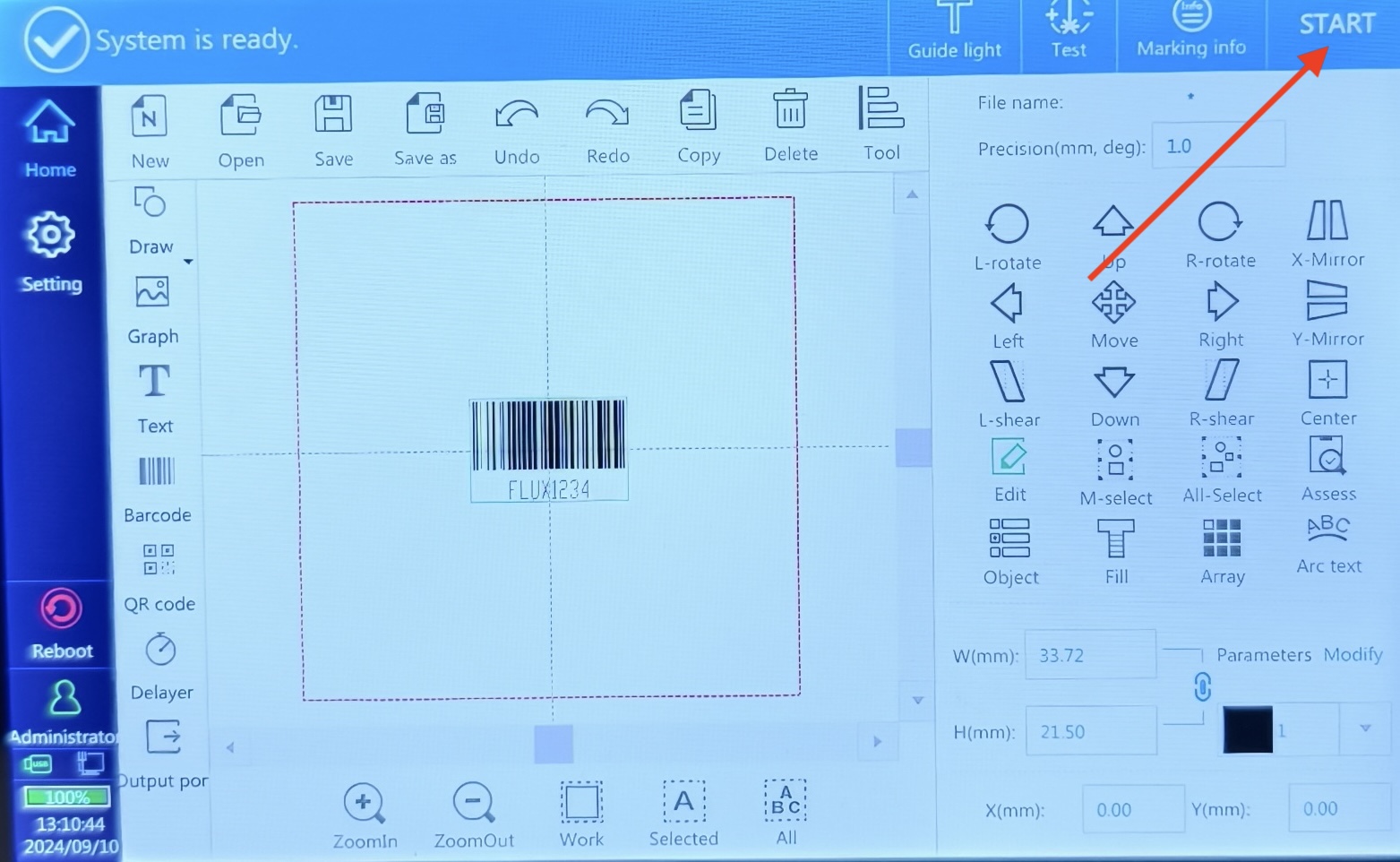The image size is (1400, 862).
Task: Add an Output port item
Action: click(x=163, y=755)
